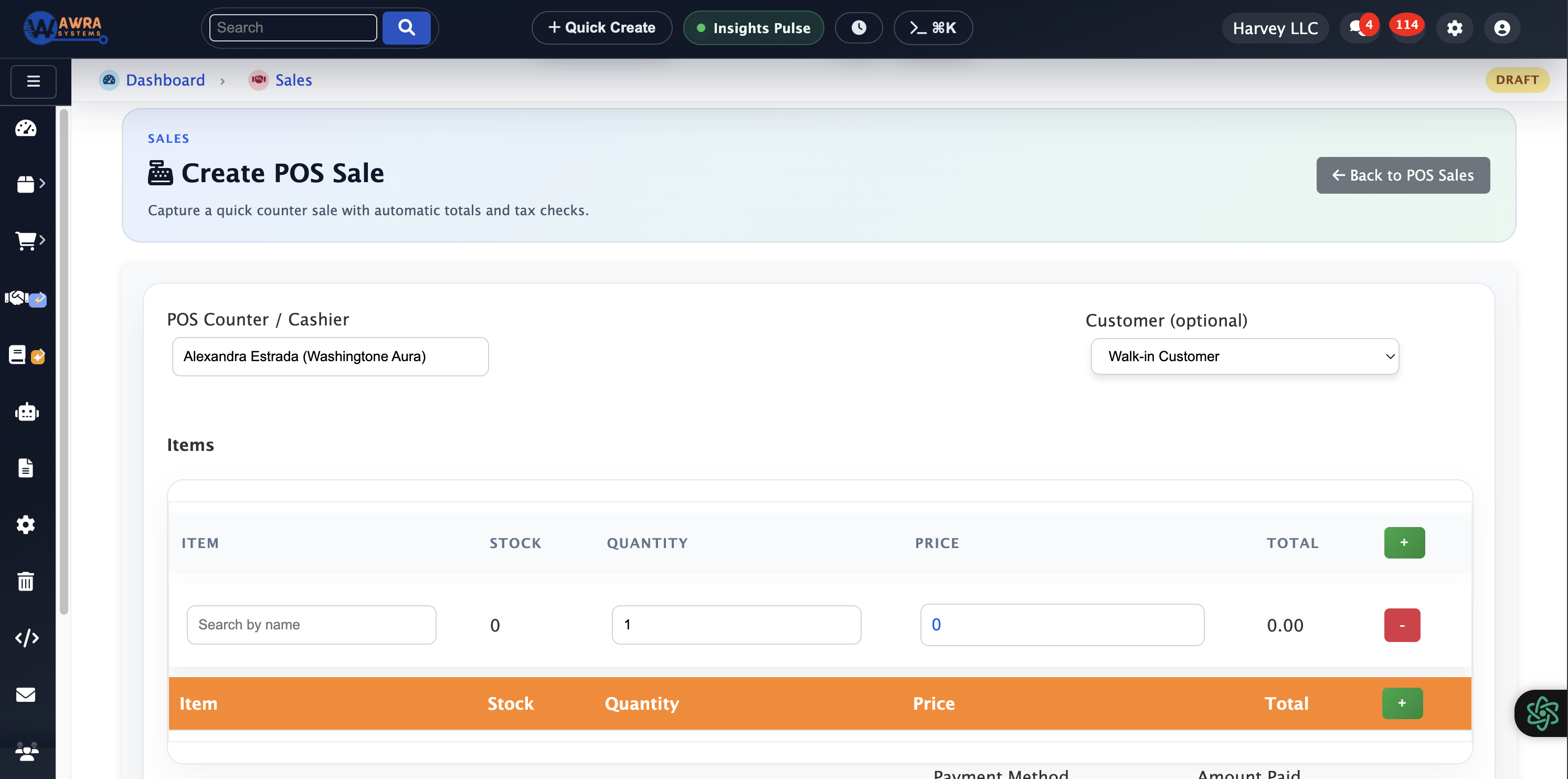
Task: Click the clock history icon in the top bar
Action: click(859, 27)
